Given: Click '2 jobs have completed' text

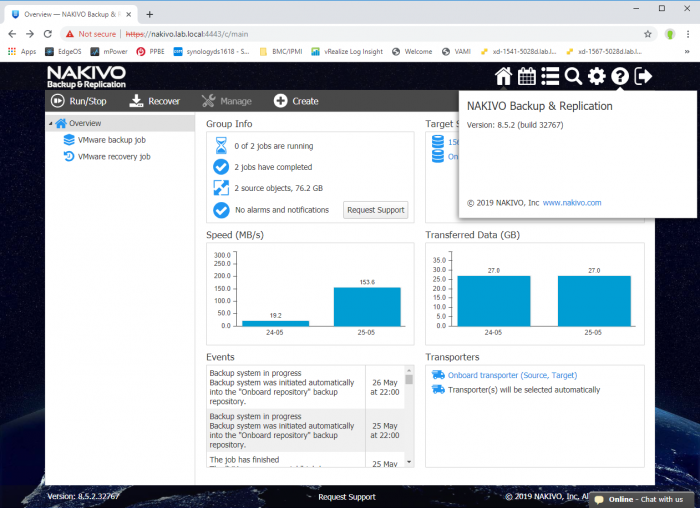Looking at the screenshot, I should (x=273, y=167).
